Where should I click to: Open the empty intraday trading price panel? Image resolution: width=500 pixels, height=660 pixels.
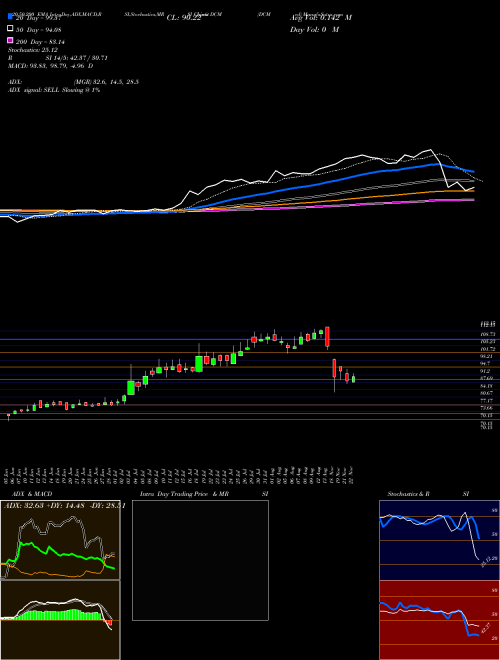click(200, 560)
